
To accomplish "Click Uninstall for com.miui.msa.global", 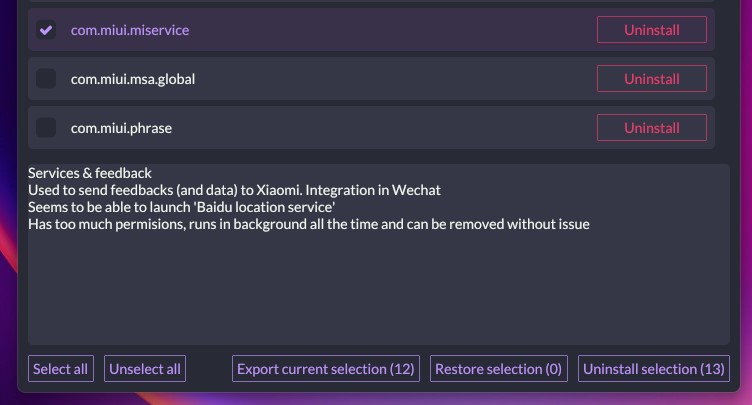I will [651, 79].
